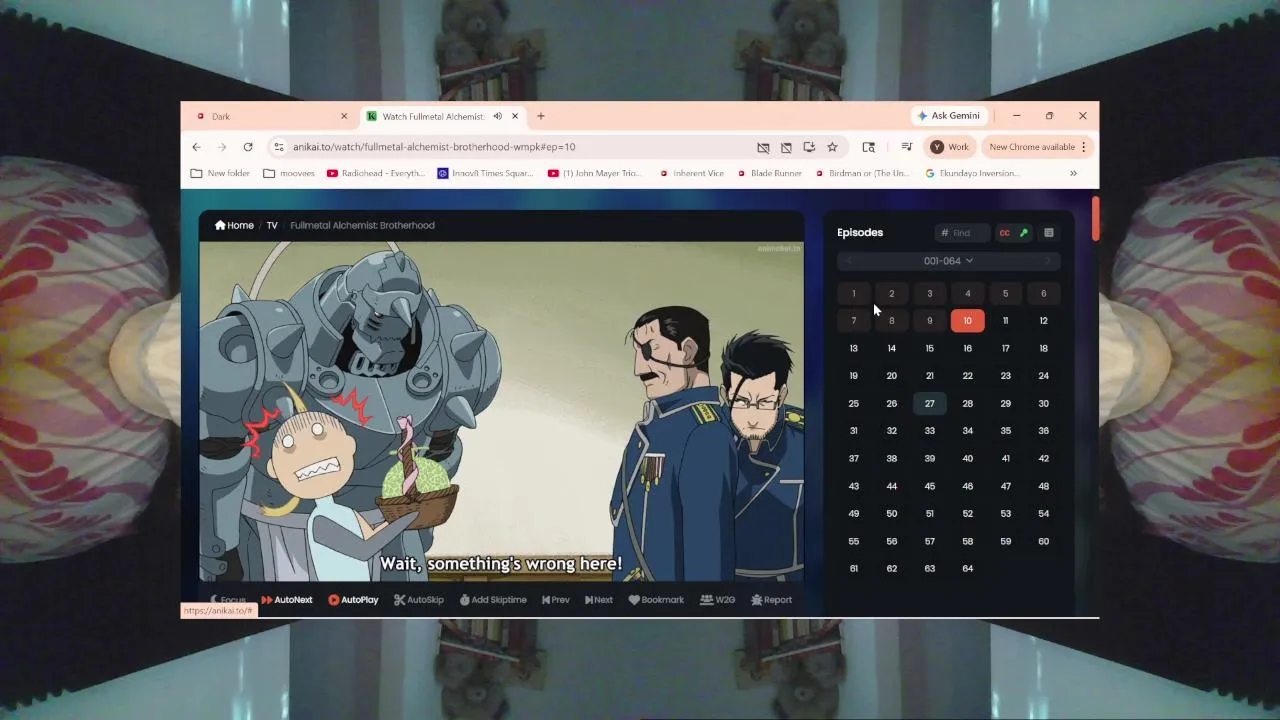Go to Prev episode
The image size is (1280, 720).
(555, 600)
